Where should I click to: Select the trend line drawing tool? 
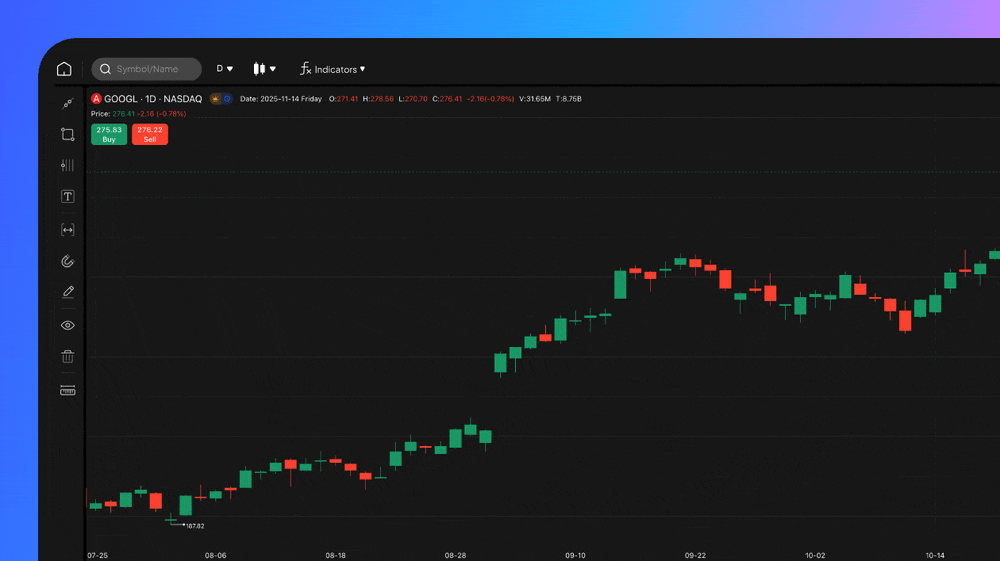(68, 103)
